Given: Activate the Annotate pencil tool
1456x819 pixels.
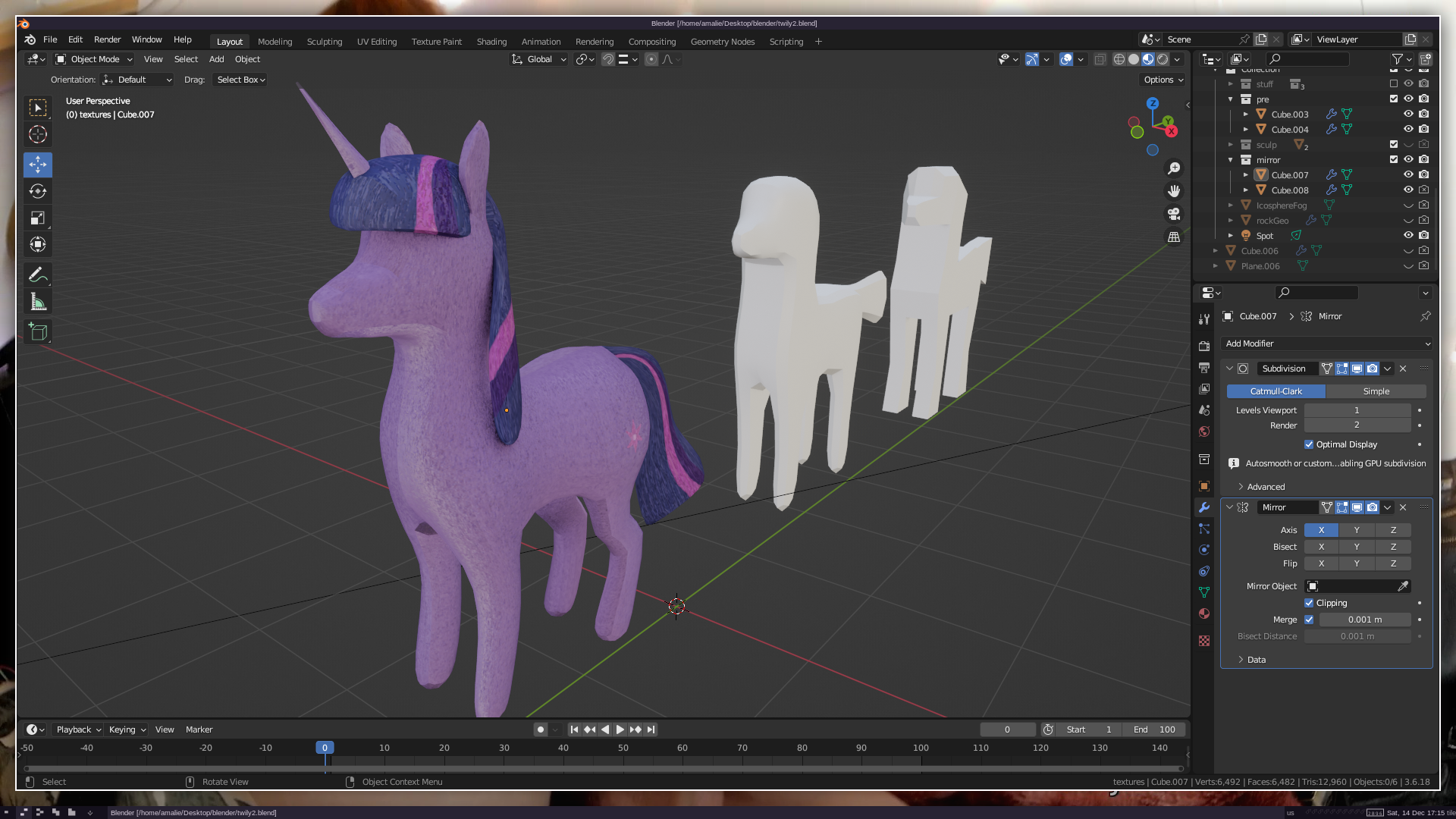Looking at the screenshot, I should (38, 275).
